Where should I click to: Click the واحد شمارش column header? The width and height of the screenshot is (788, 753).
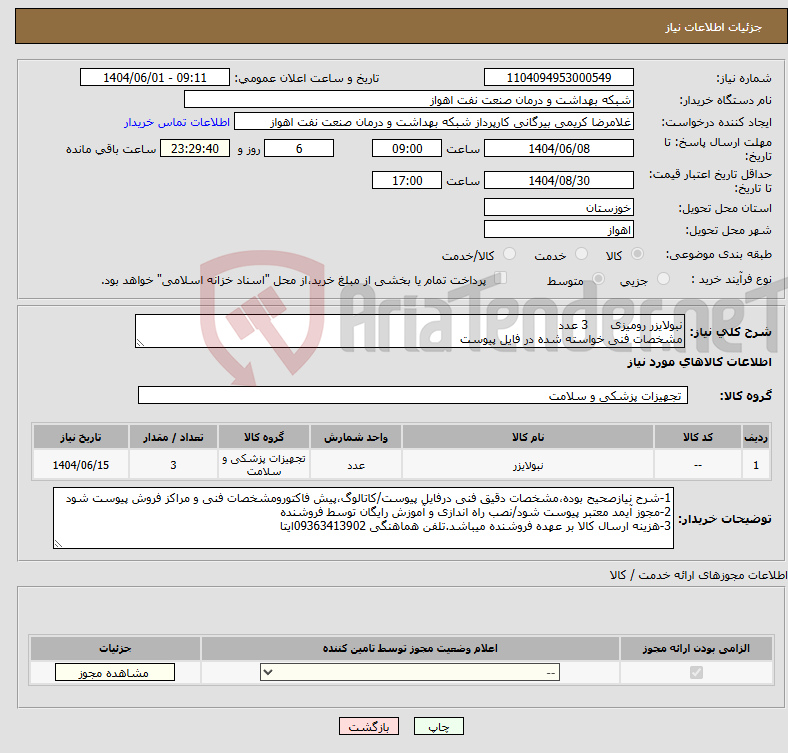356,437
